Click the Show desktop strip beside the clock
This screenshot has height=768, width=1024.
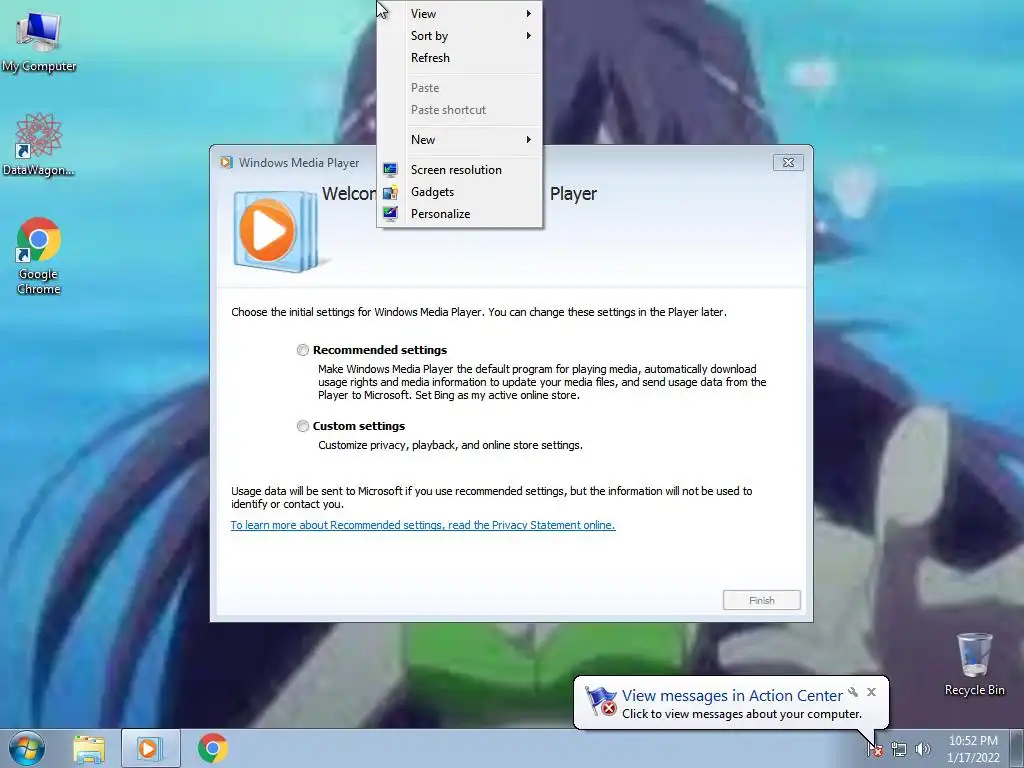[x=1017, y=748]
